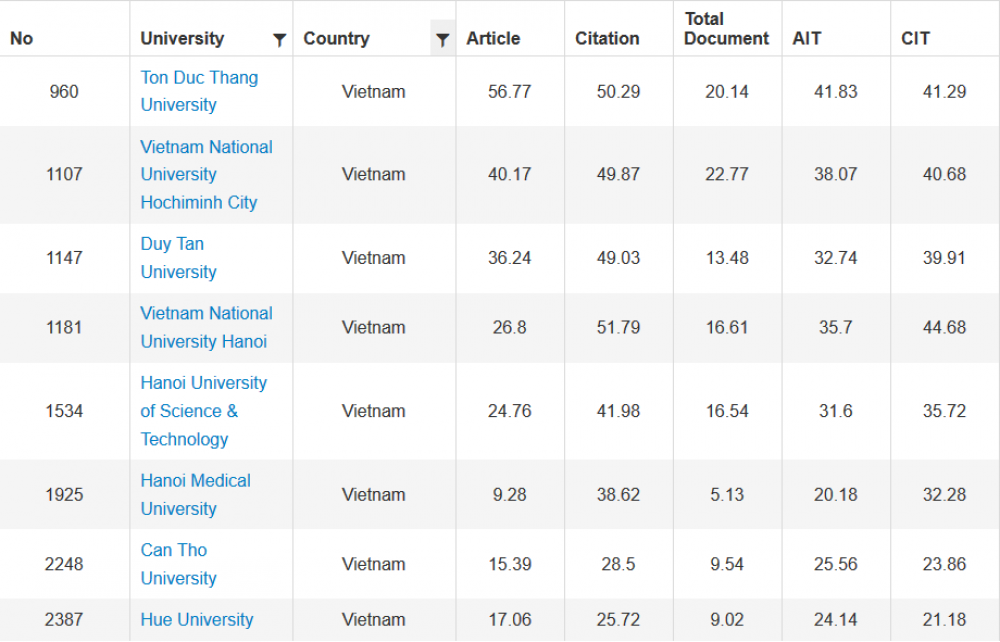Open the Ton Duc Thang University link
This screenshot has height=642, width=1000.
[198, 91]
